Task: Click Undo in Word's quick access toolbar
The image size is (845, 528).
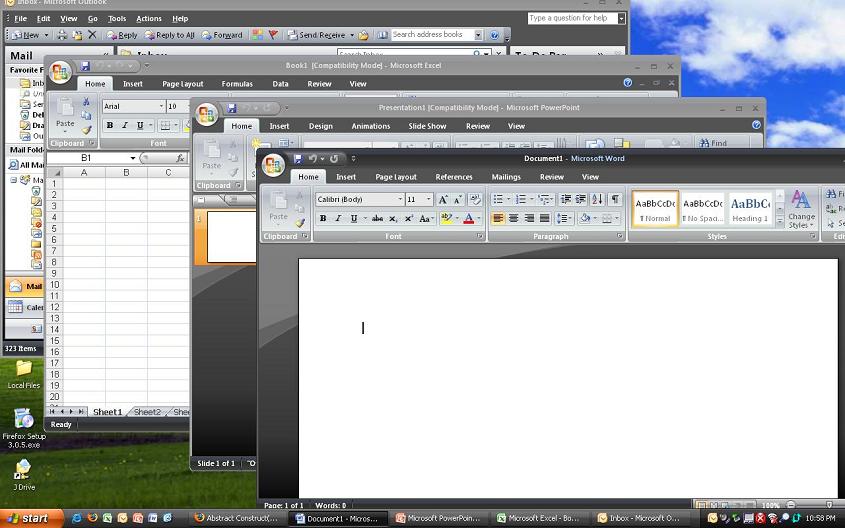Action: tap(313, 158)
